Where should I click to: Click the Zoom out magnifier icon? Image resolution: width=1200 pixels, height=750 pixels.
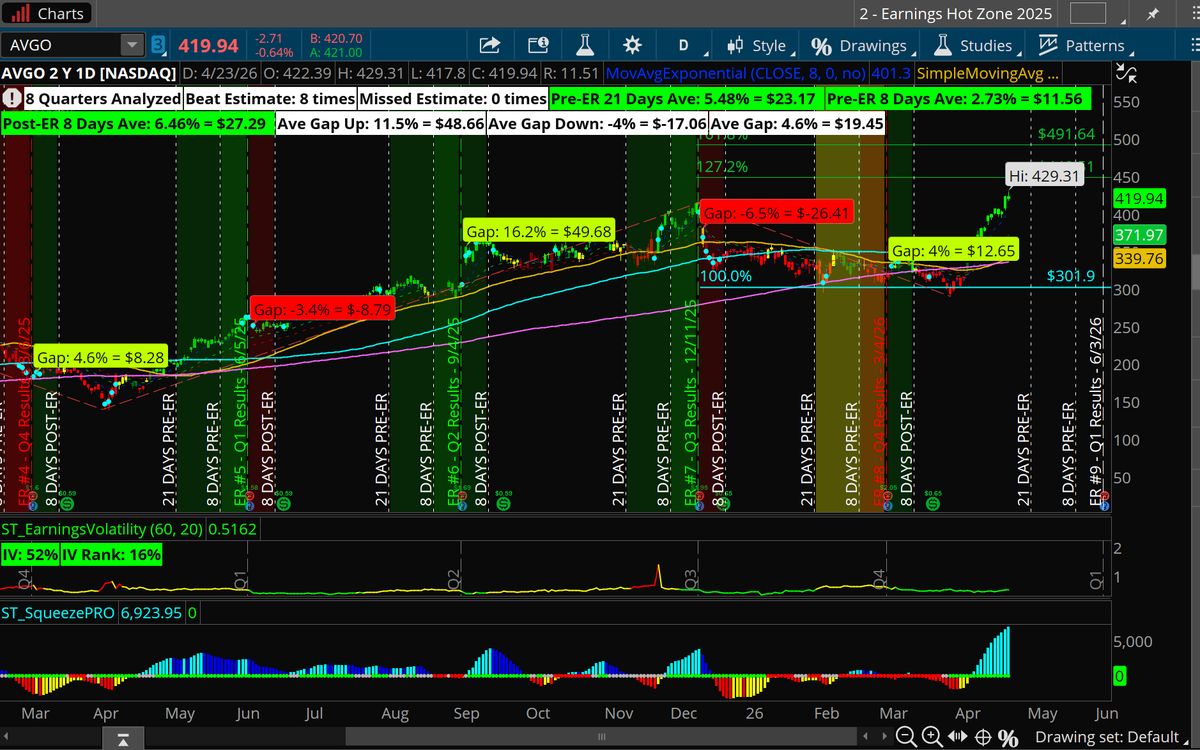905,737
